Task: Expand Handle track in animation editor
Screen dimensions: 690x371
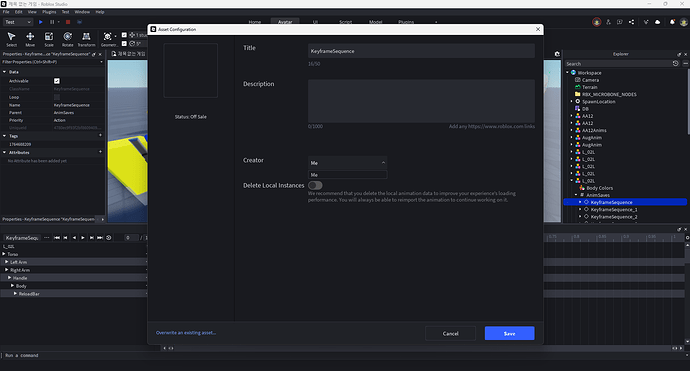Action: click(9, 278)
